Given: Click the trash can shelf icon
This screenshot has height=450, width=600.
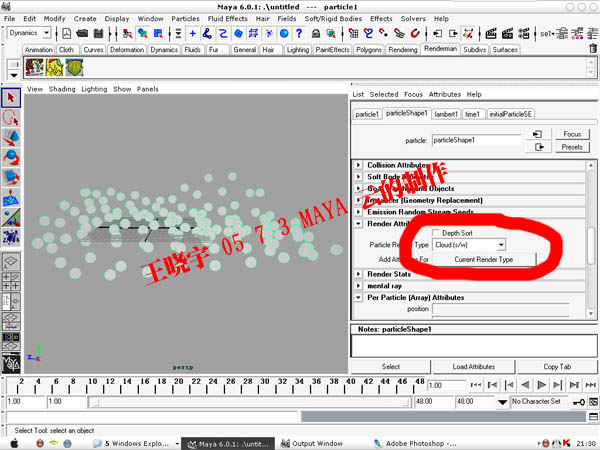Looking at the screenshot, I should tap(593, 49).
